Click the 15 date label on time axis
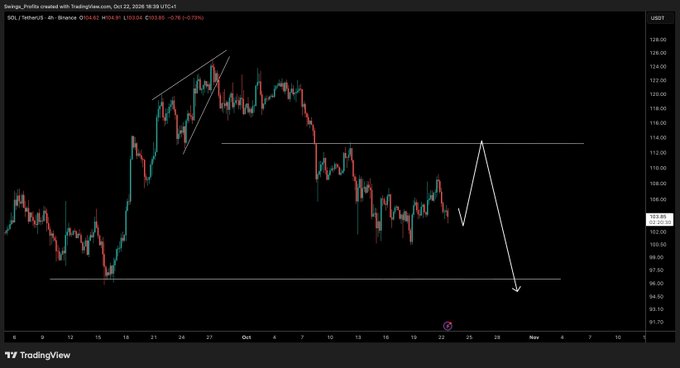The width and height of the screenshot is (680, 368). [98, 337]
